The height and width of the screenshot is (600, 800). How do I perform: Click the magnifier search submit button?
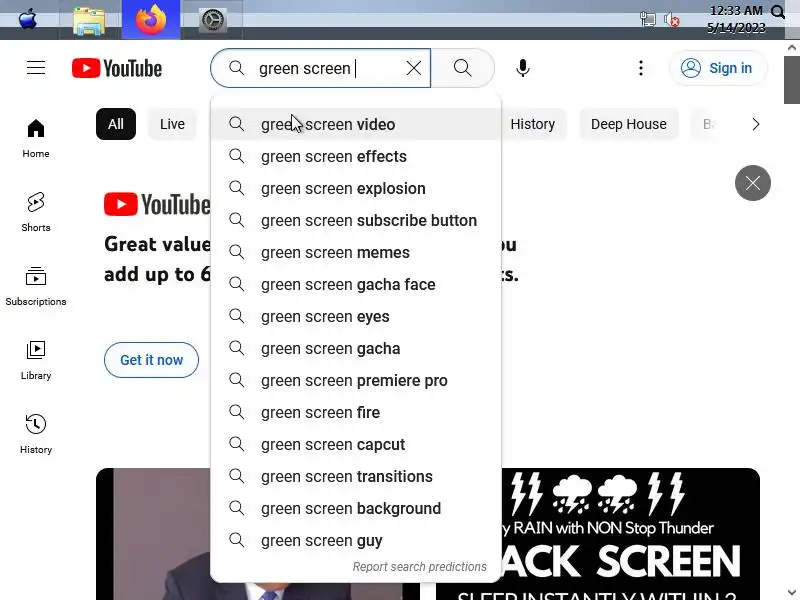[x=462, y=68]
